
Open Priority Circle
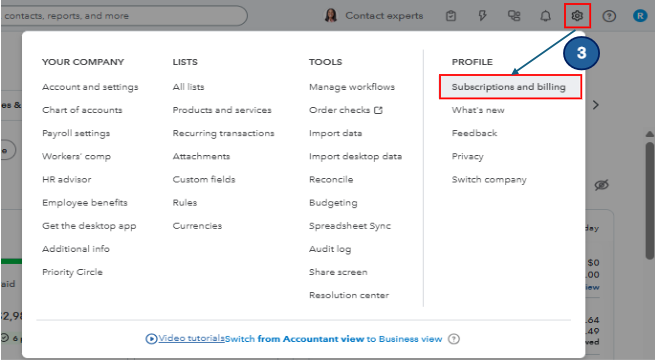tap(72, 272)
